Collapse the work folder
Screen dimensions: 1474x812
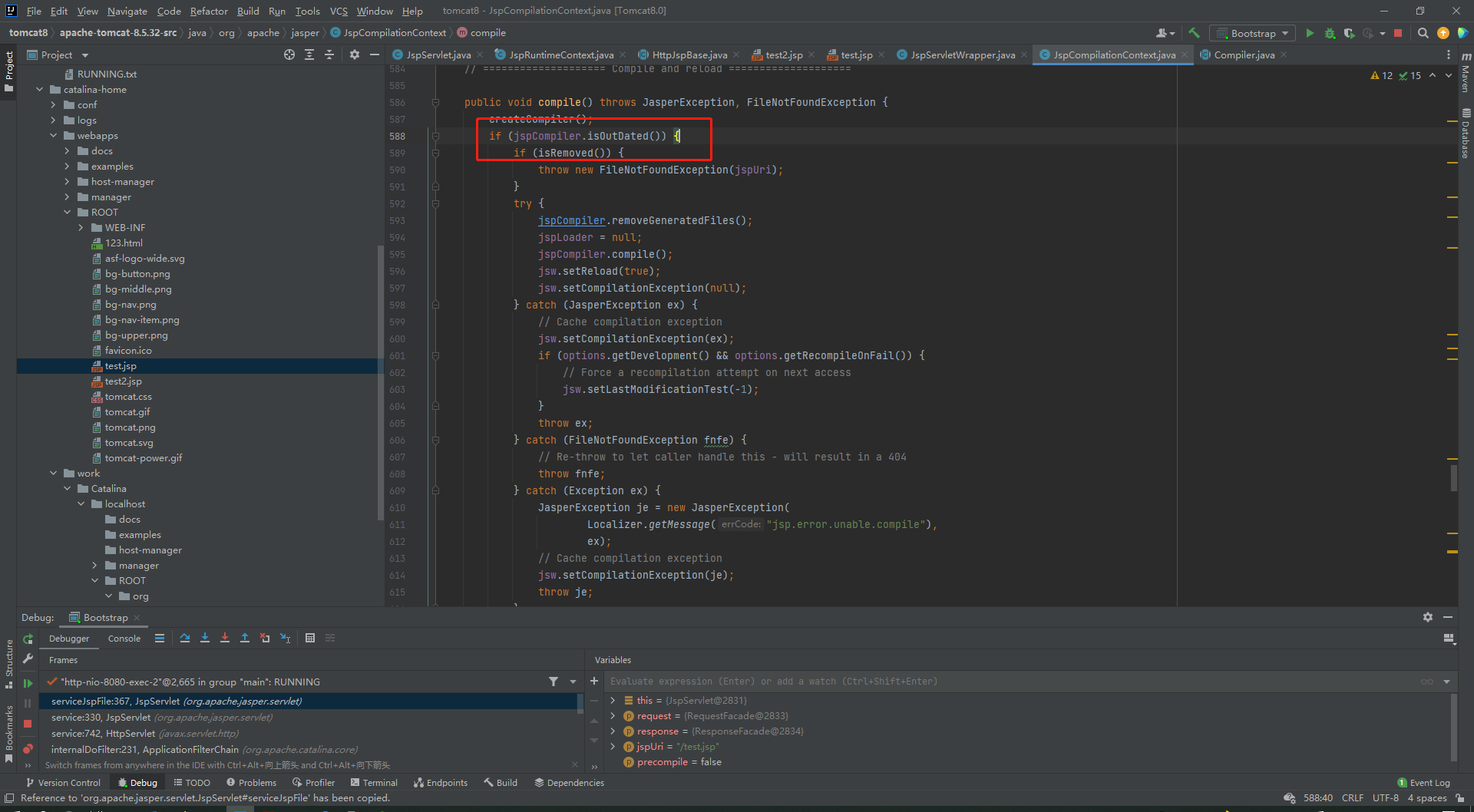point(54,474)
